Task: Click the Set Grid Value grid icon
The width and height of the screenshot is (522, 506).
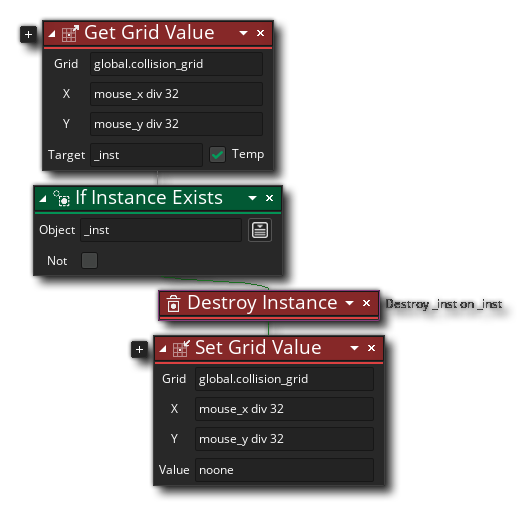Action: (181, 348)
